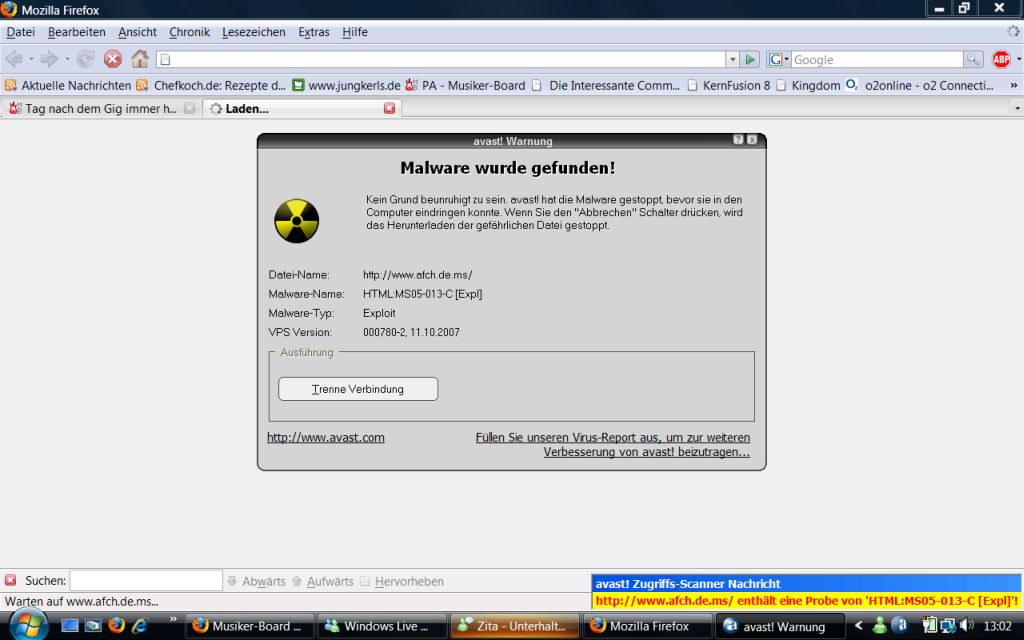Viewport: 1024px width, 640px height.
Task: Click the radiation warning symbol in avast dialog
Action: tap(296, 221)
